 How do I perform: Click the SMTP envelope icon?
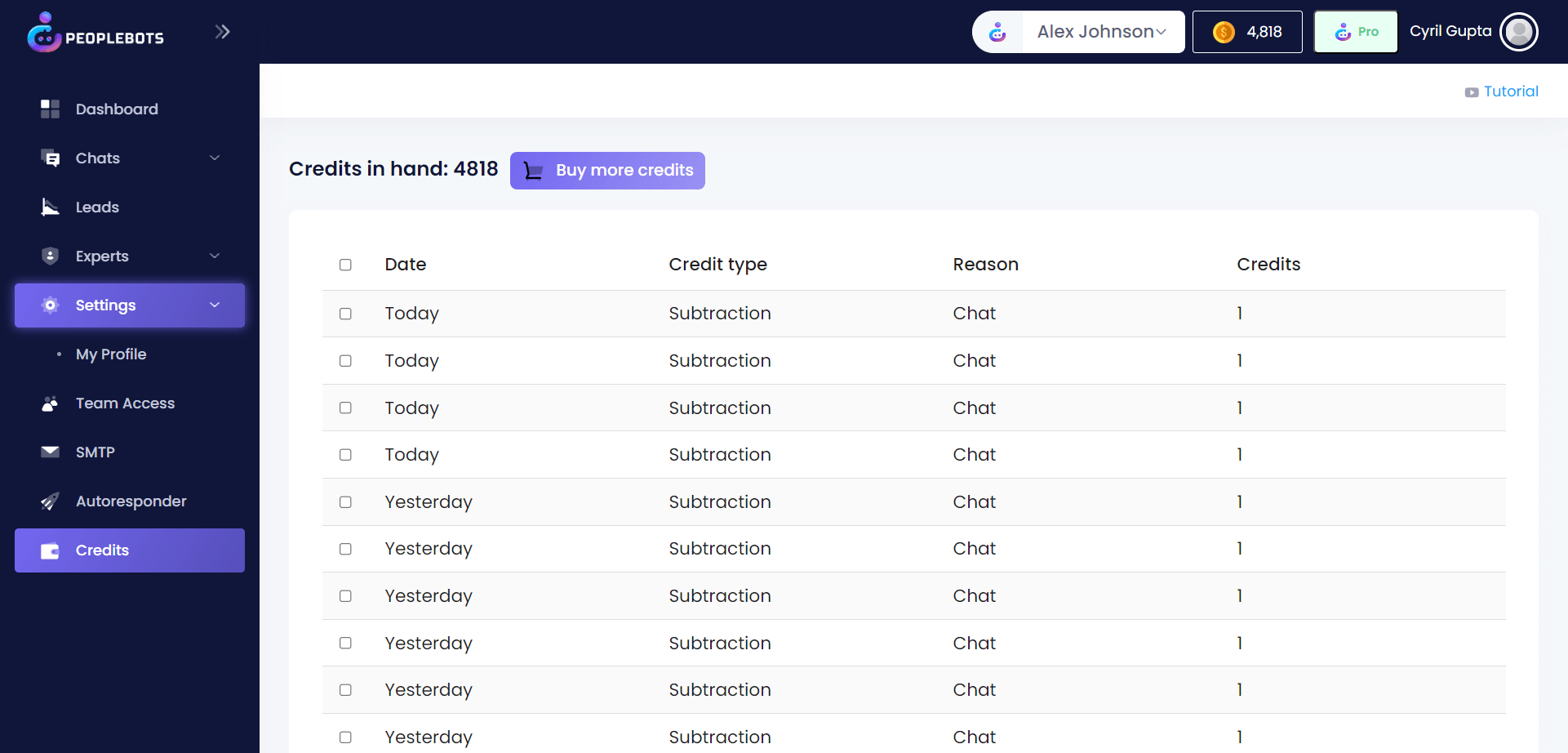tap(50, 452)
